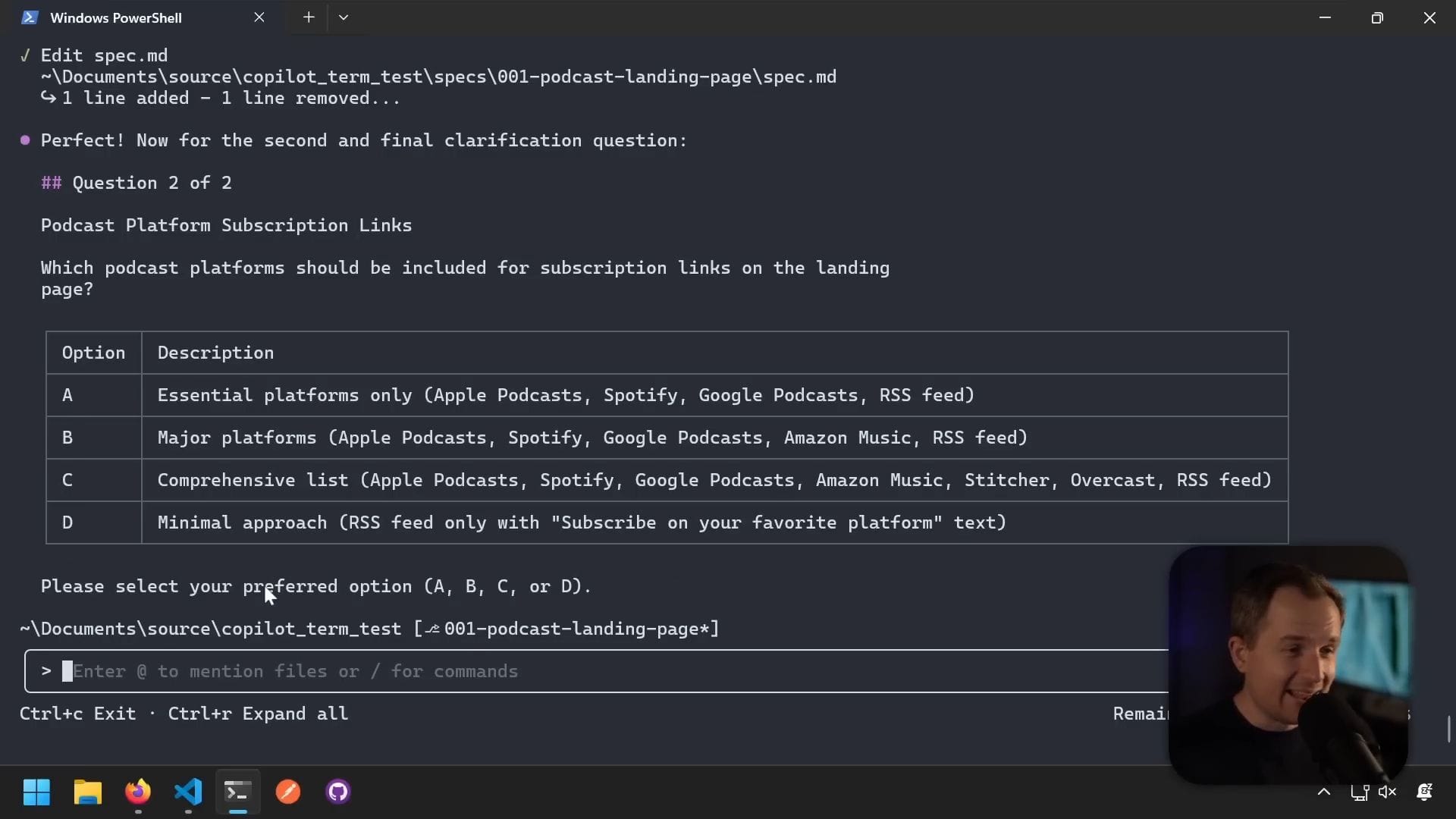Expand the new tab profile dropdown chevron

344,17
